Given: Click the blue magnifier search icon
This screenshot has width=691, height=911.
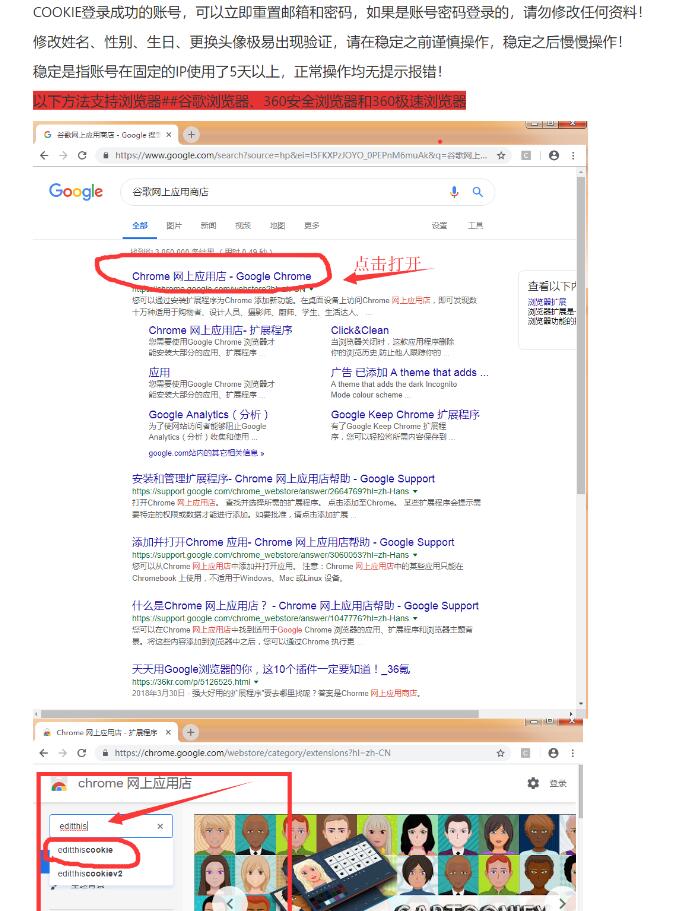Looking at the screenshot, I should [477, 192].
